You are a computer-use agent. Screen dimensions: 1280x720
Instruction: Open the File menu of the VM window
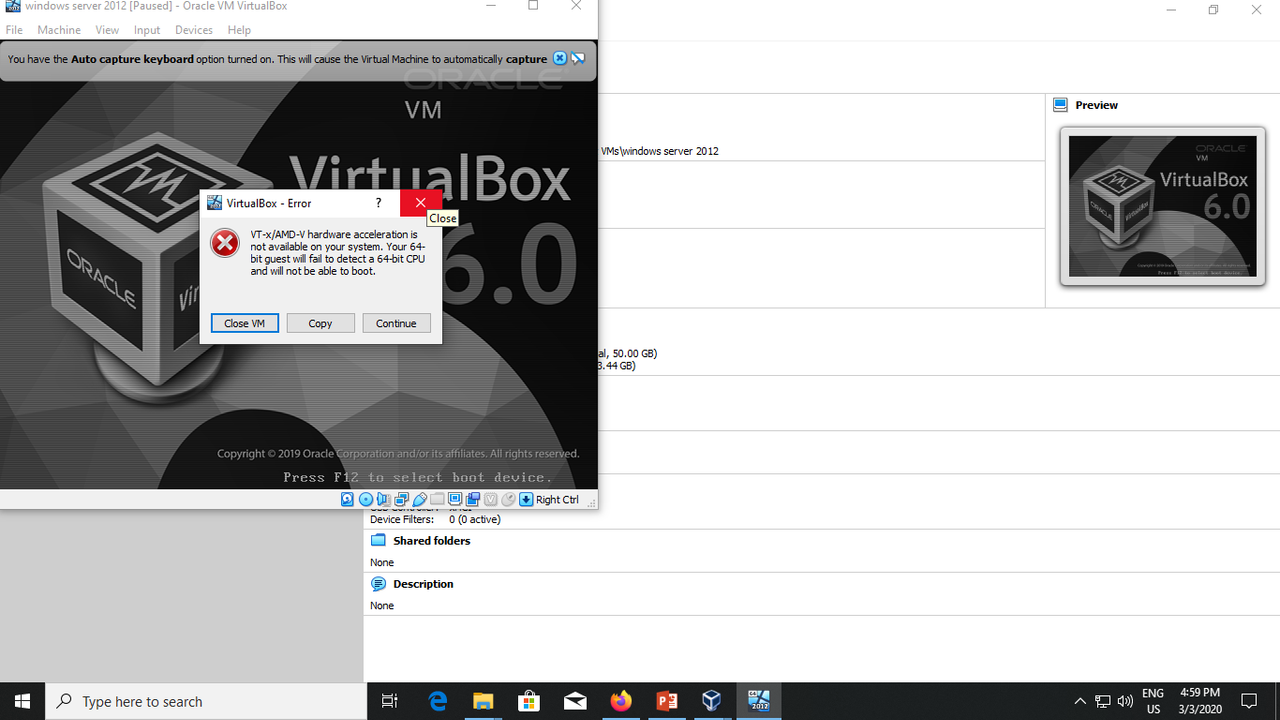pyautogui.click(x=14, y=30)
